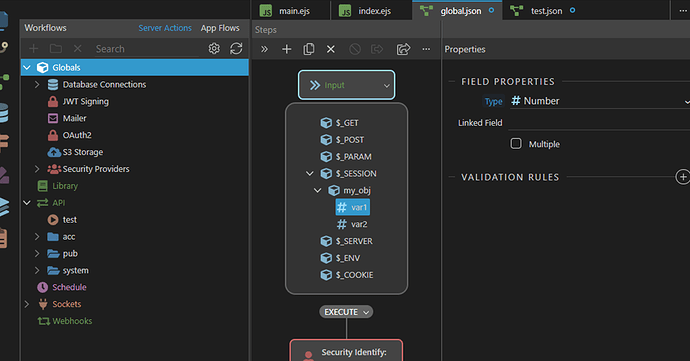690x361 pixels.
Task: Delete the selected step with the X icon
Action: click(331, 49)
